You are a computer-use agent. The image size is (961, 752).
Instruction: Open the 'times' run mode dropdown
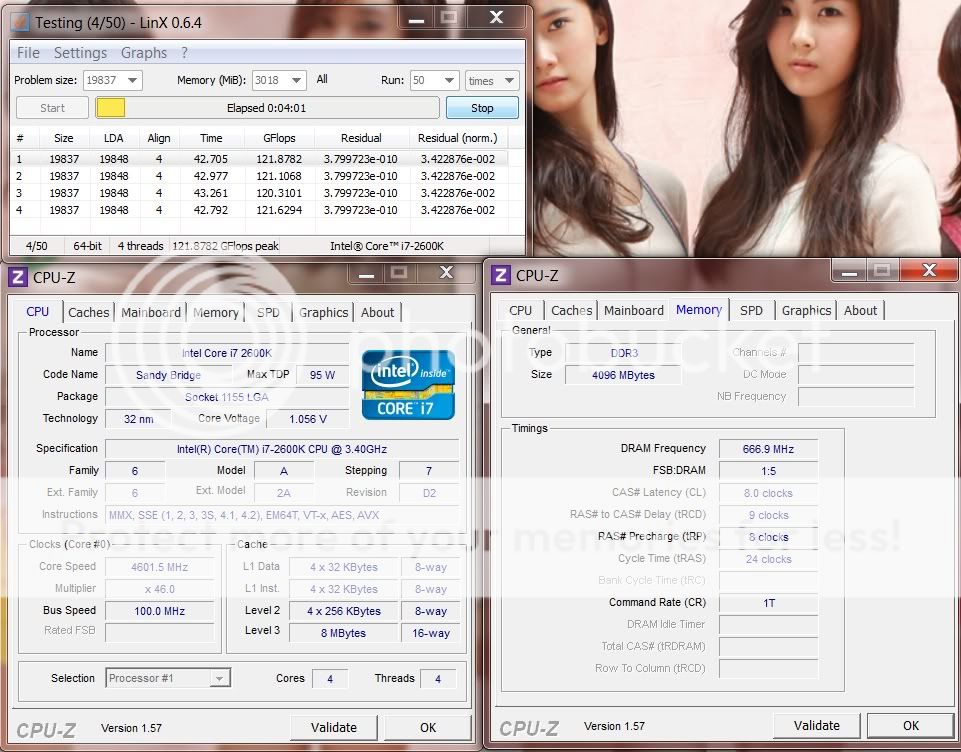(x=507, y=80)
